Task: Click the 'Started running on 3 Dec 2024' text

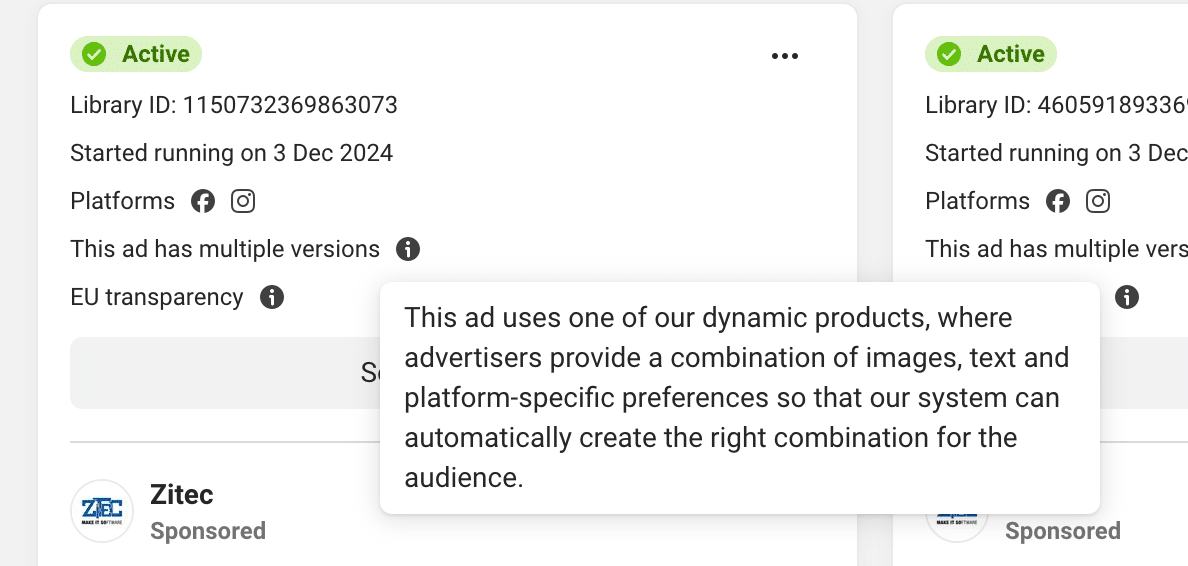Action: 231,153
